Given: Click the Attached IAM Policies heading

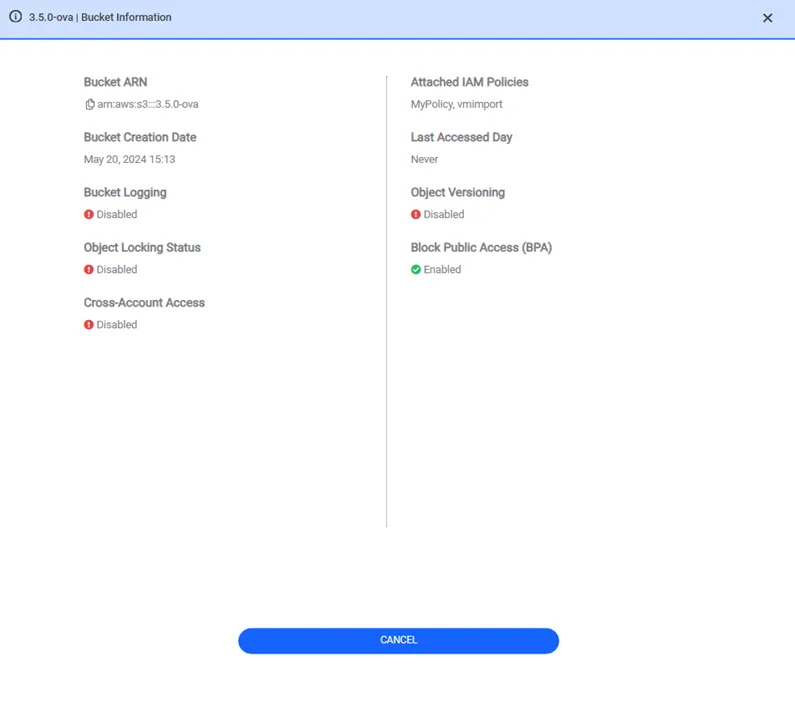Looking at the screenshot, I should pos(469,82).
